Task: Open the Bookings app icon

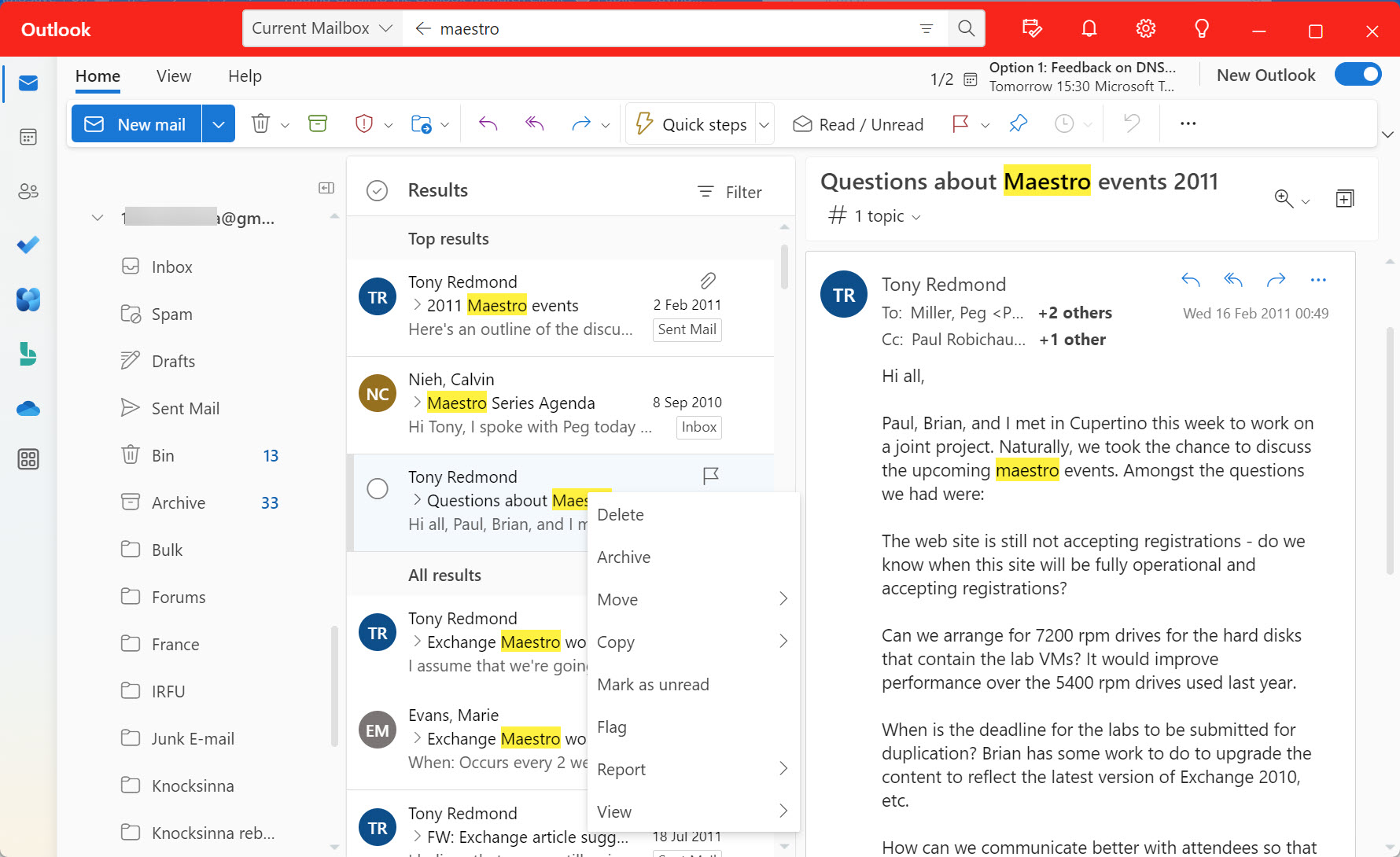Action: tap(28, 354)
